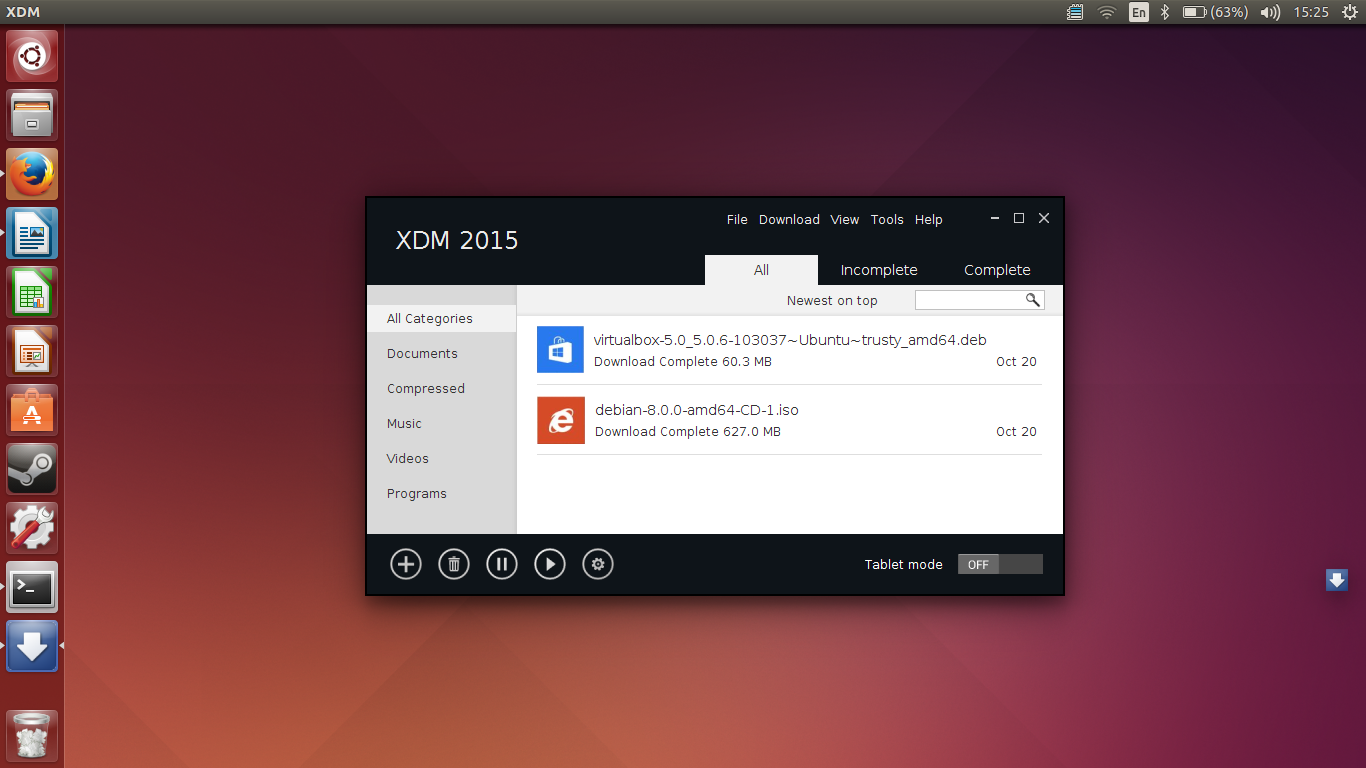This screenshot has height=768, width=1366.
Task: Click the virtualbox download's blue store icon
Action: [560, 350]
